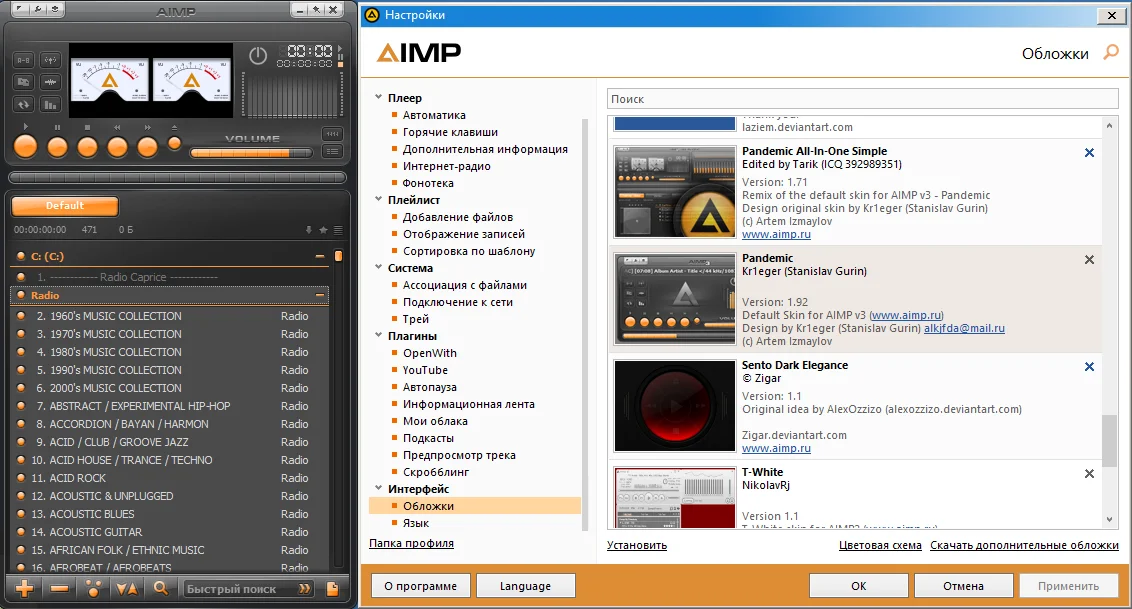
Task: Open the Default playlist tab
Action: [x=65, y=206]
